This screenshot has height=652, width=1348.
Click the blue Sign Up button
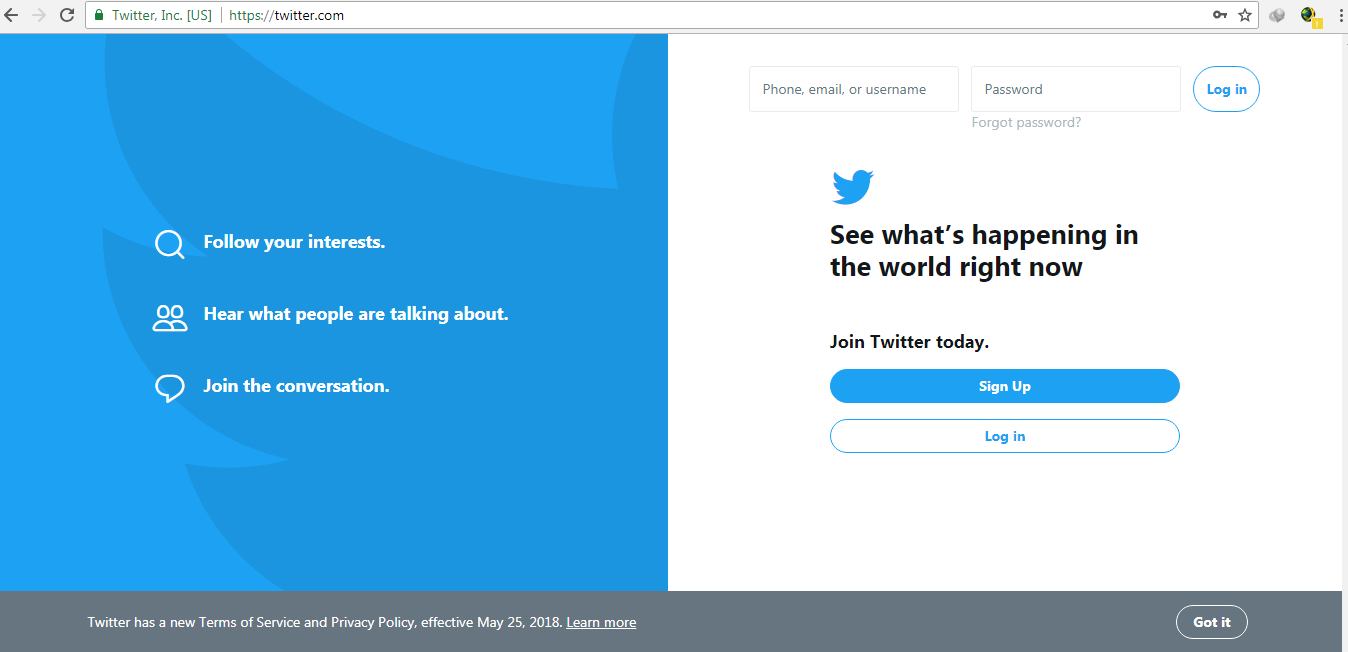(x=1005, y=386)
